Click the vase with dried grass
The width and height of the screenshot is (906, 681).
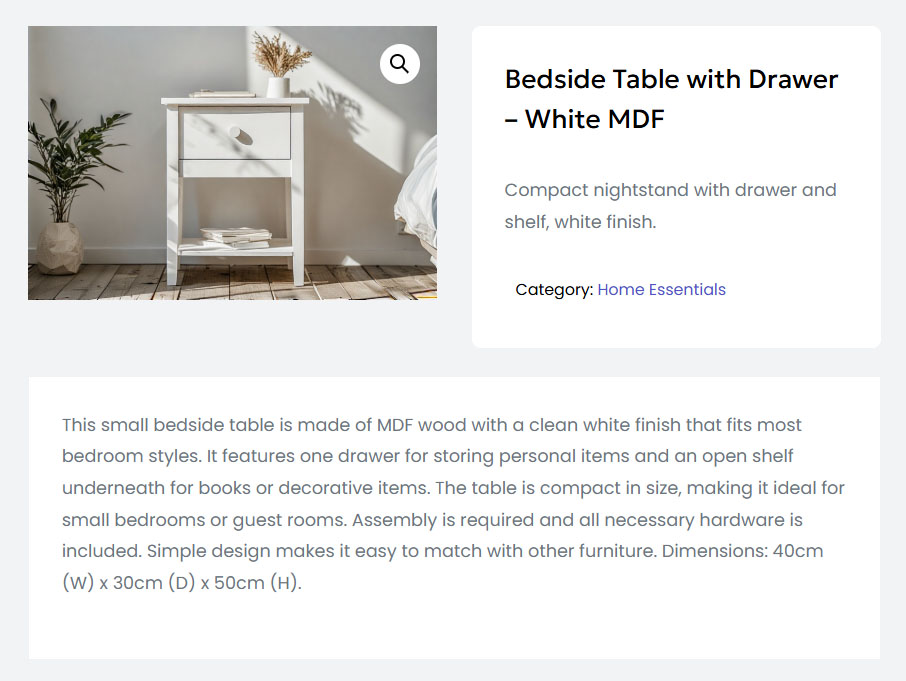277,70
